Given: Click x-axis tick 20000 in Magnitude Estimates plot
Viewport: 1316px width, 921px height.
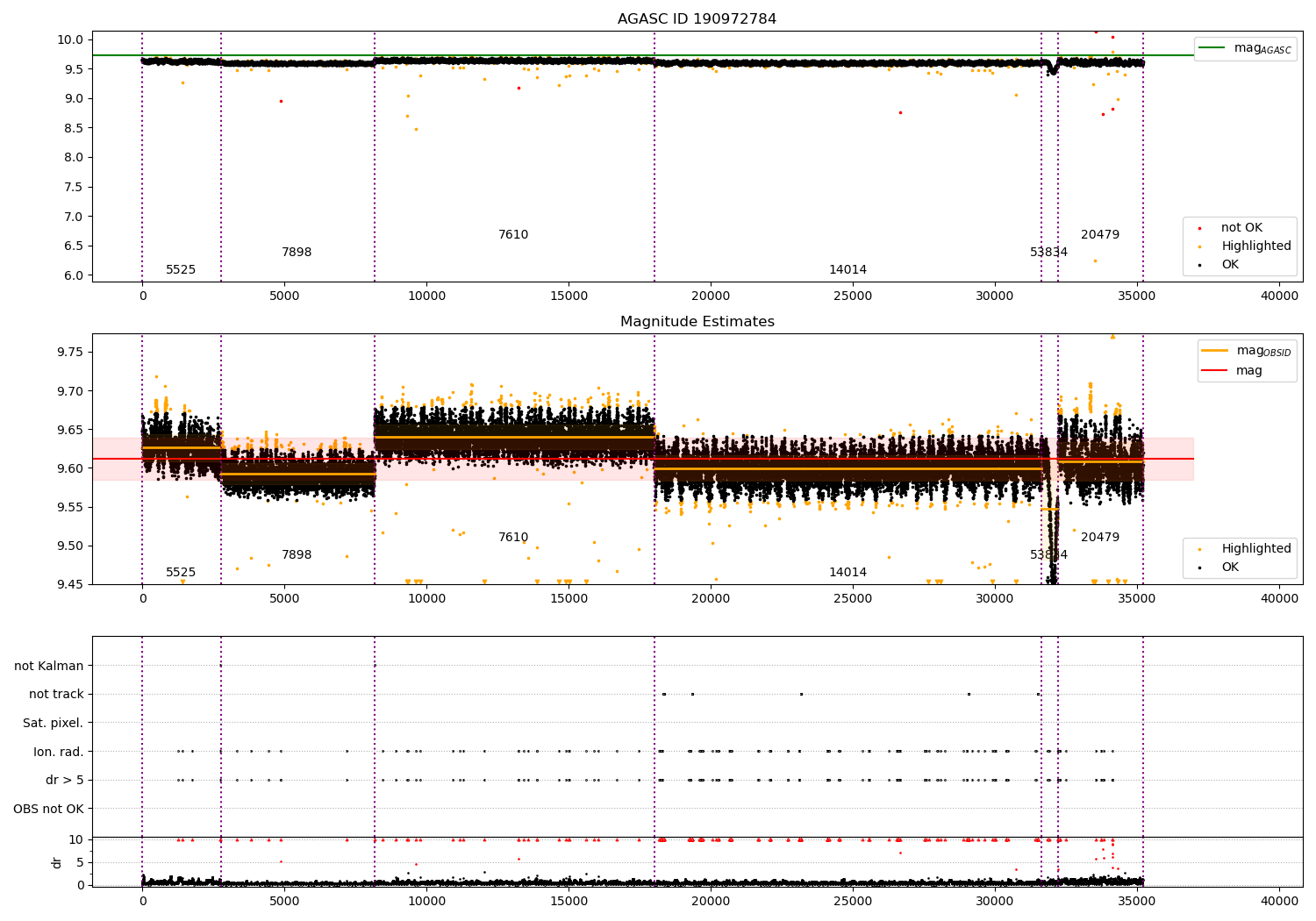Looking at the screenshot, I should click(x=711, y=599).
